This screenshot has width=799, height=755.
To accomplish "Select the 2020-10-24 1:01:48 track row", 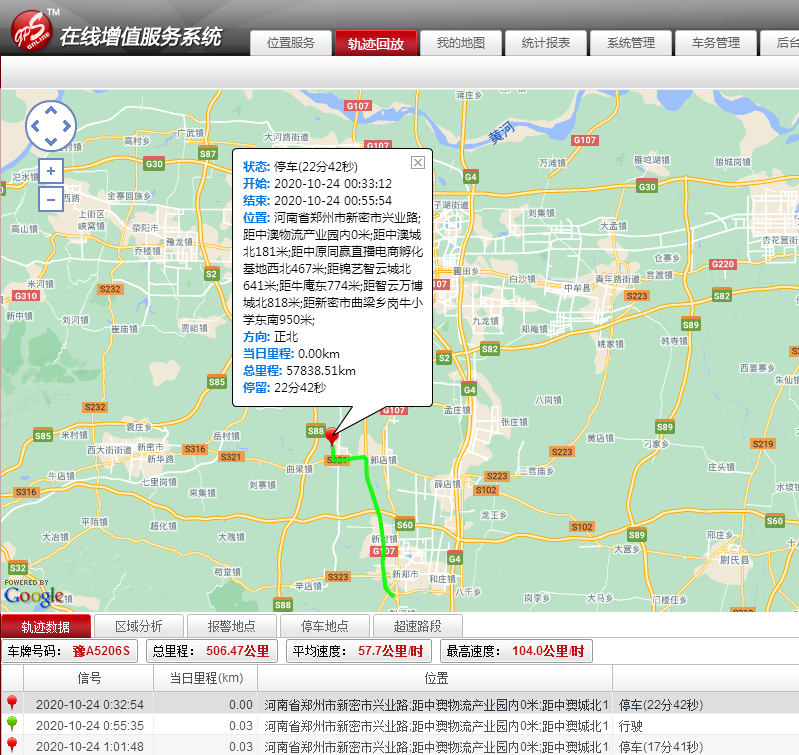I will (300, 747).
